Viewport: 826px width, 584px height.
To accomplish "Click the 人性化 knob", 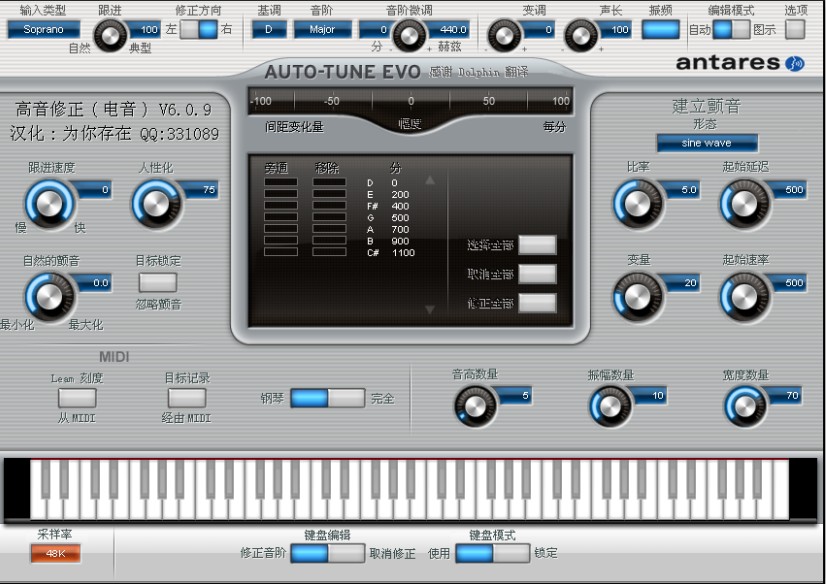I will (156, 204).
